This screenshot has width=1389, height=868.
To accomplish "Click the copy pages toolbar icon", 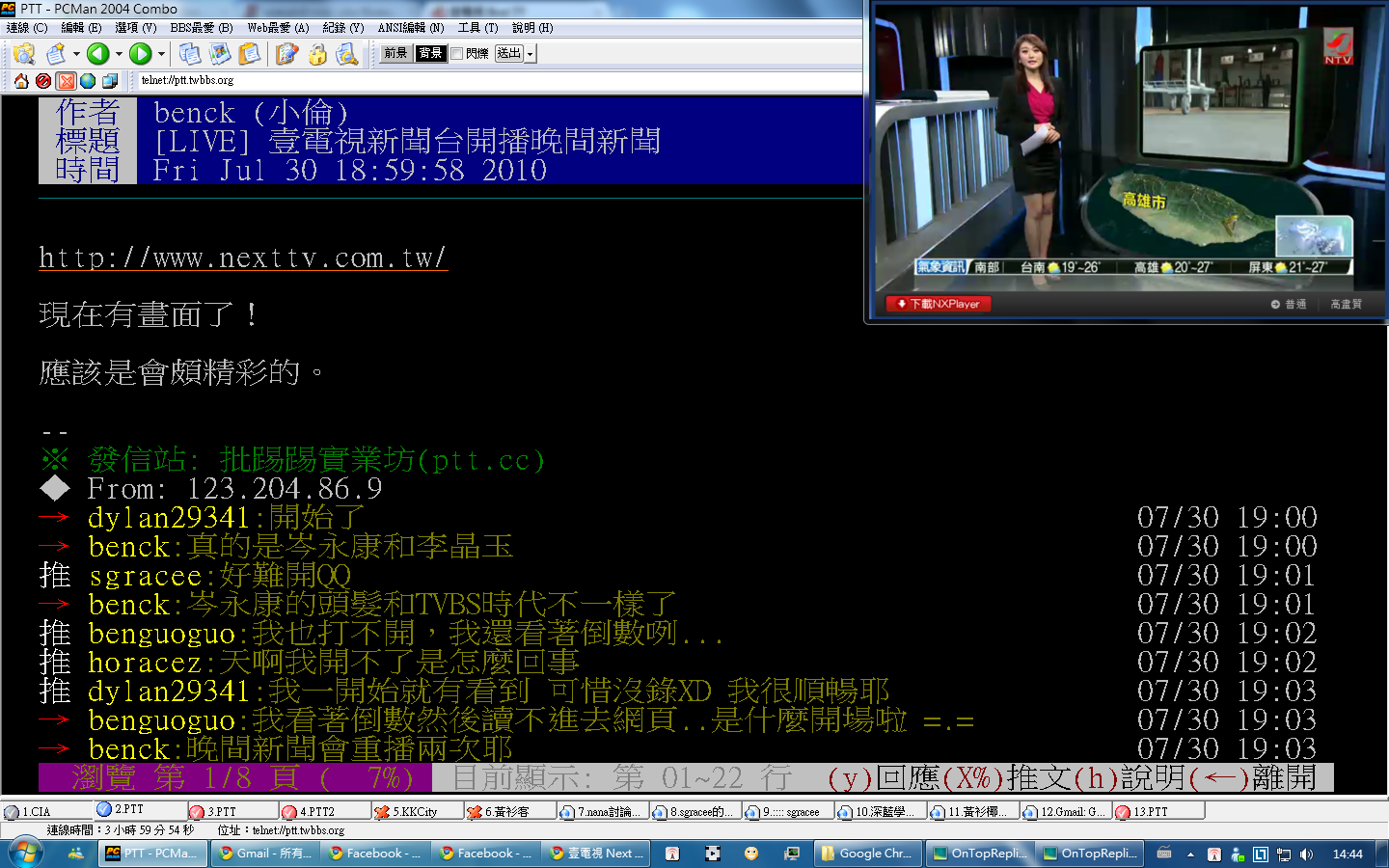I will pyautogui.click(x=190, y=54).
